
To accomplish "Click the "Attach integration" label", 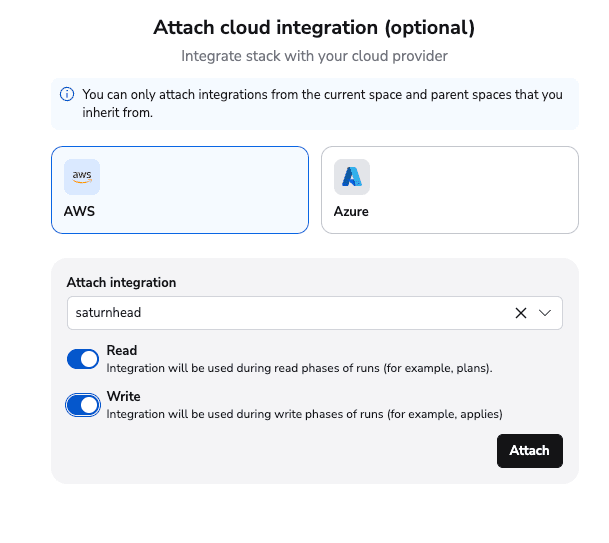I will pos(121,282).
